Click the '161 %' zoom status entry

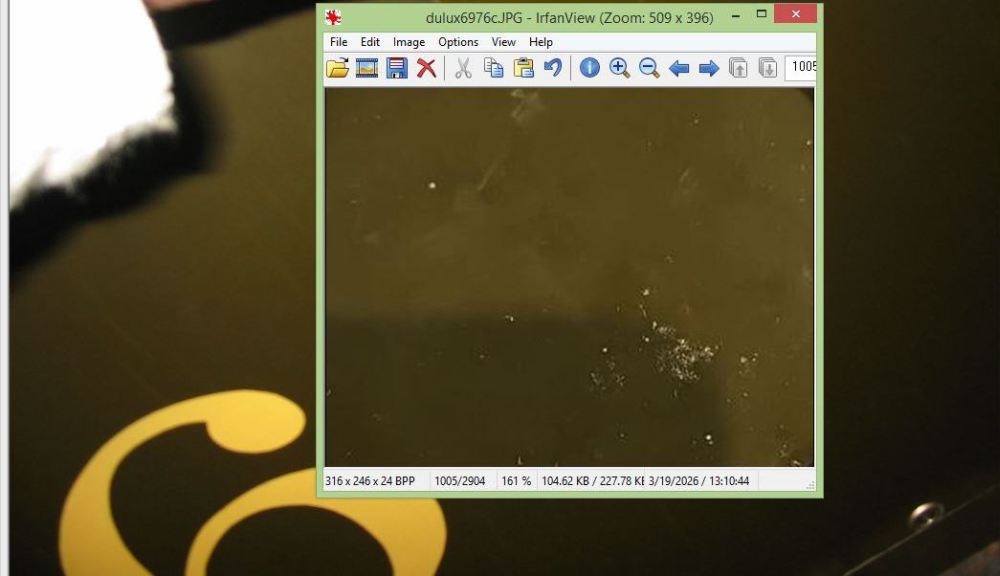516,481
